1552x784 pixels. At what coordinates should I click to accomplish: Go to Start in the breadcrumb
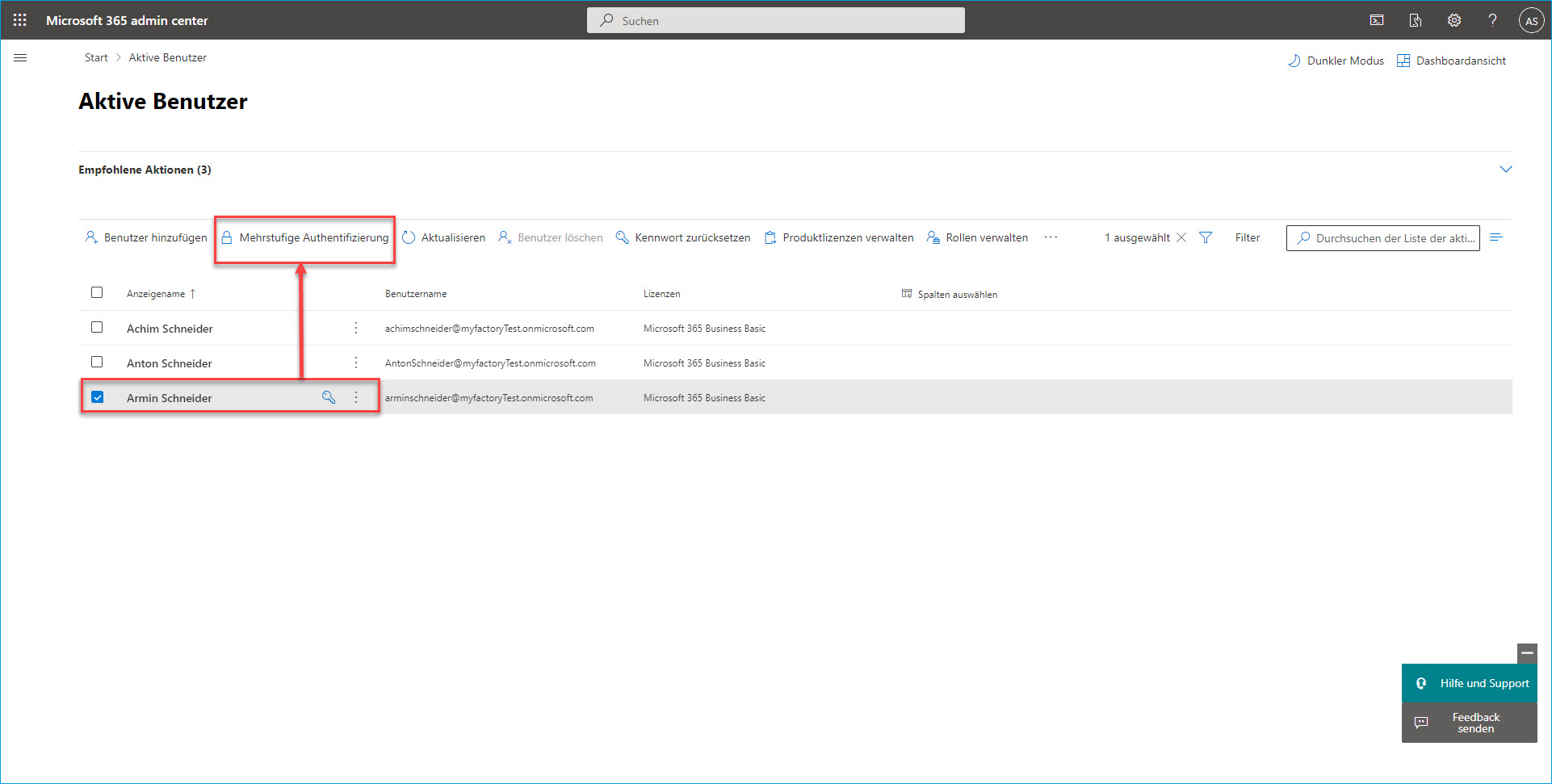click(x=96, y=57)
